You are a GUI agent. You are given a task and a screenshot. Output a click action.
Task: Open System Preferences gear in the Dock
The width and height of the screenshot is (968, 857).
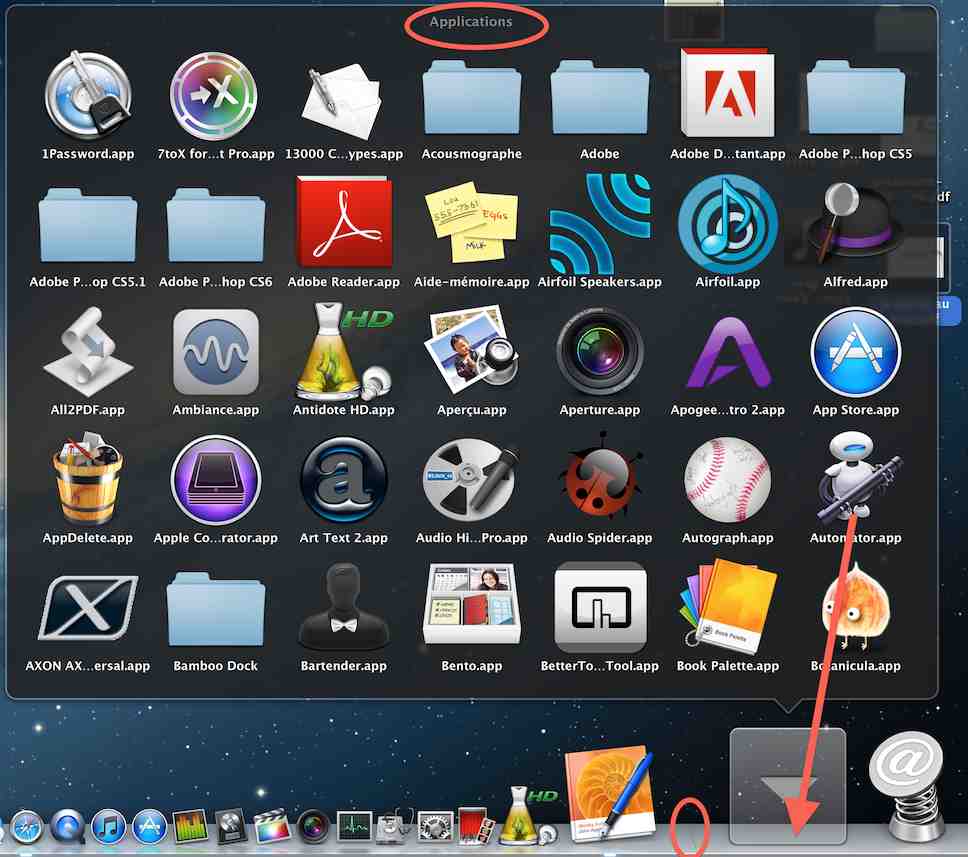[x=436, y=827]
